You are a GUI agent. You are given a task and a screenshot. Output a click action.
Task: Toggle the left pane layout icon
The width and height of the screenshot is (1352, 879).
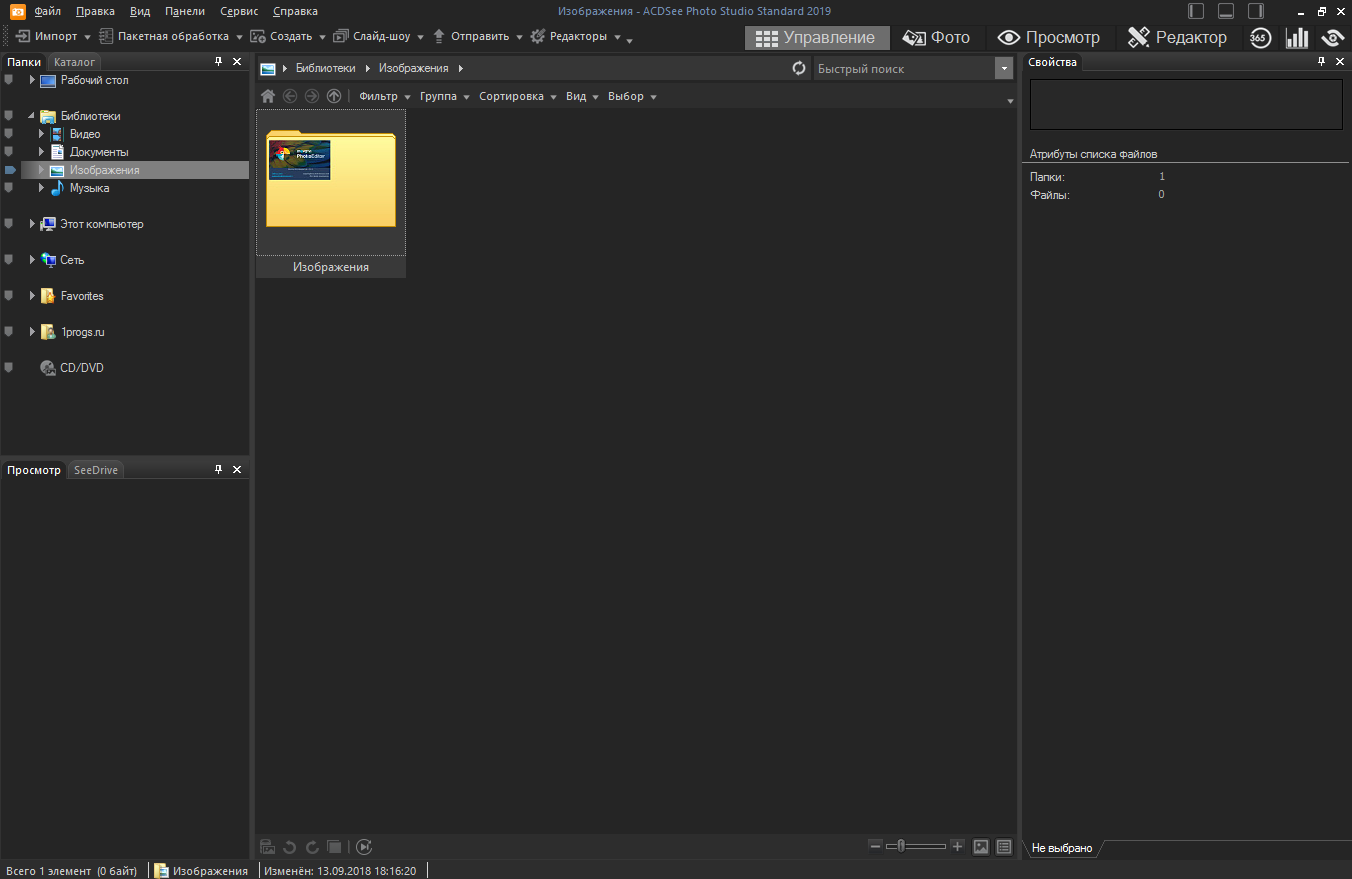1196,11
